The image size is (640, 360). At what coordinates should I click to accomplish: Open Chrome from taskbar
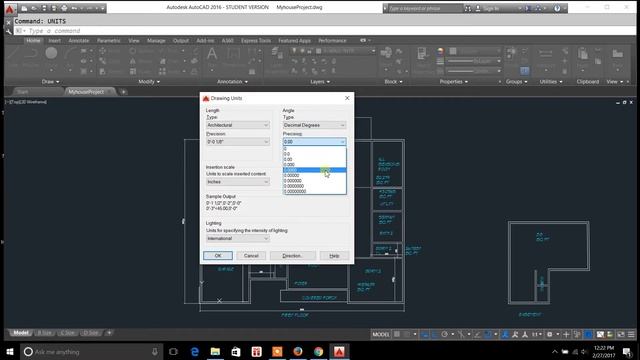pos(318,351)
